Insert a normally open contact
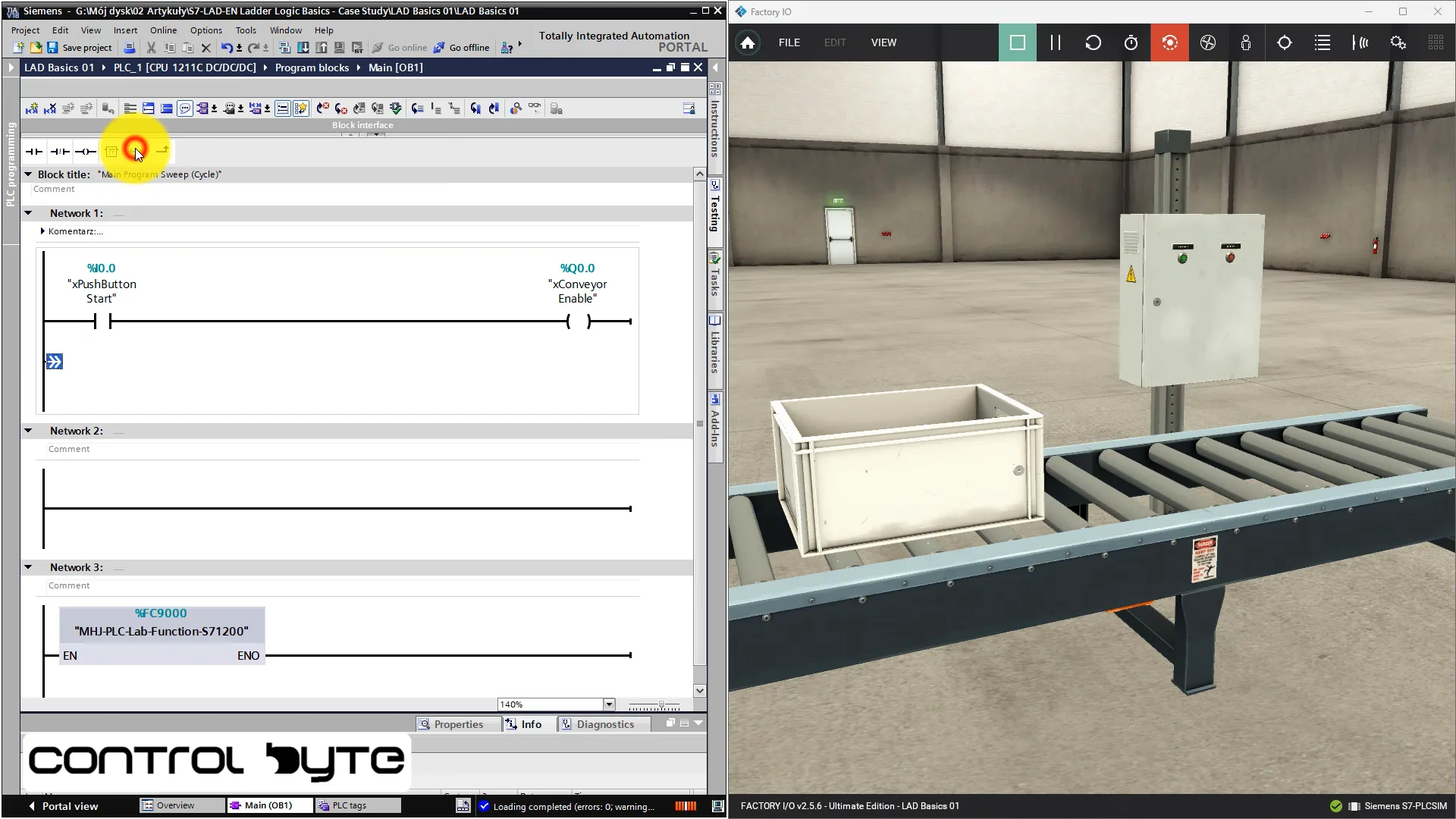This screenshot has height=819, width=1456. point(34,152)
